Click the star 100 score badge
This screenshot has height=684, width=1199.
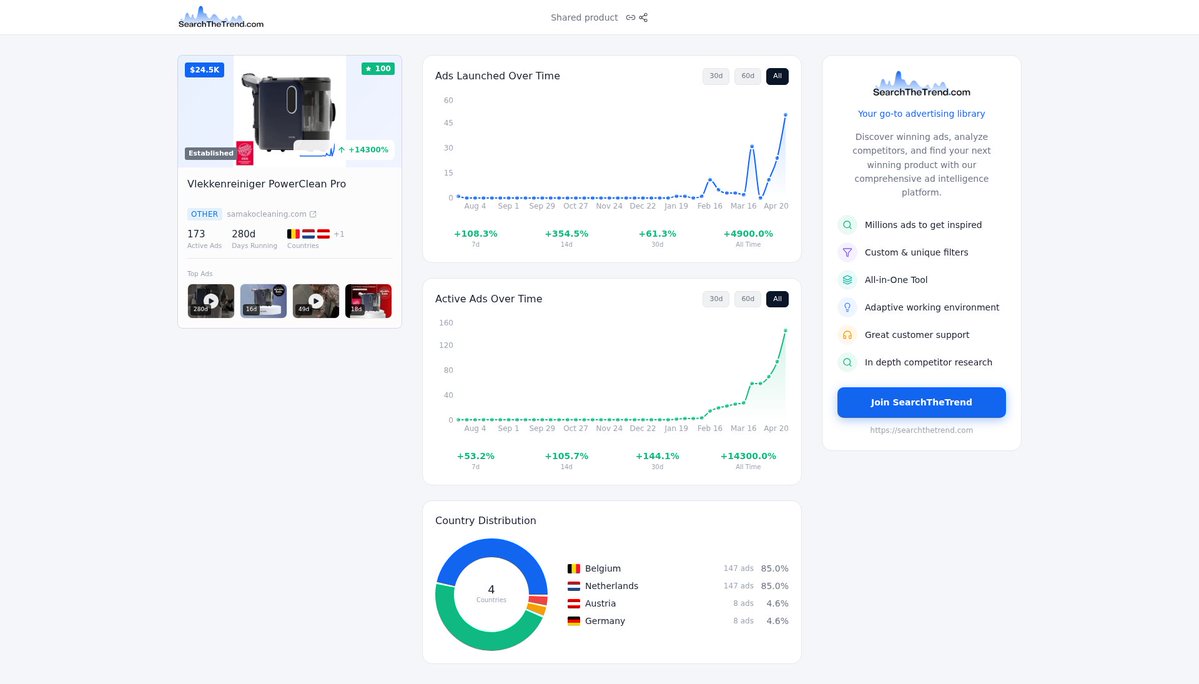click(378, 69)
